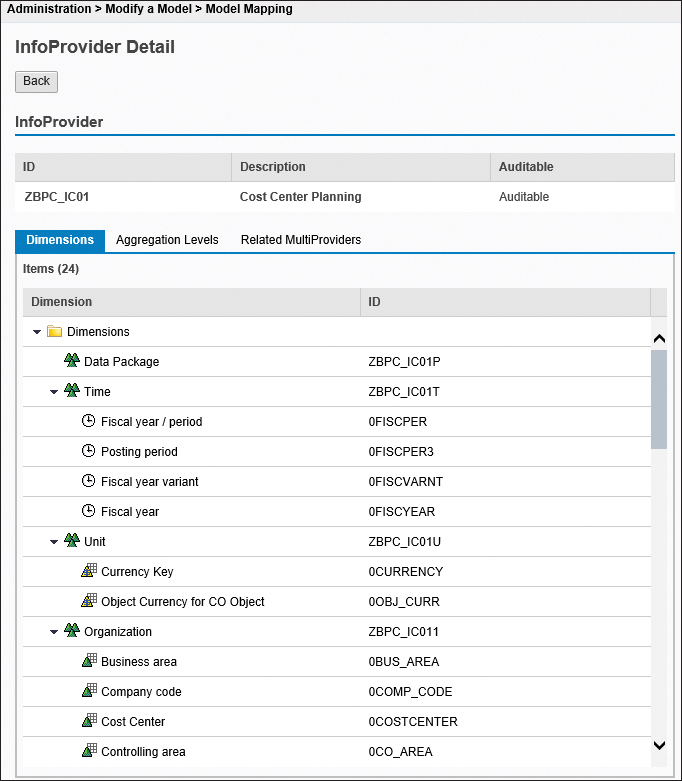This screenshot has height=781, width=682.
Task: Select Fiscal year / period row label
Action: coord(151,422)
